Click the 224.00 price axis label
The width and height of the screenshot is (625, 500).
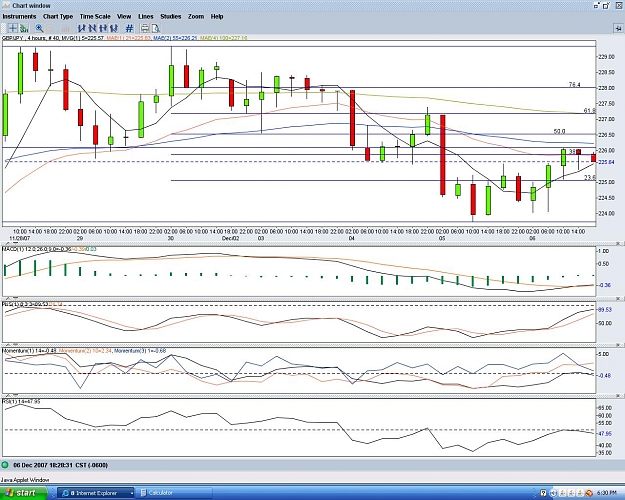(x=606, y=213)
